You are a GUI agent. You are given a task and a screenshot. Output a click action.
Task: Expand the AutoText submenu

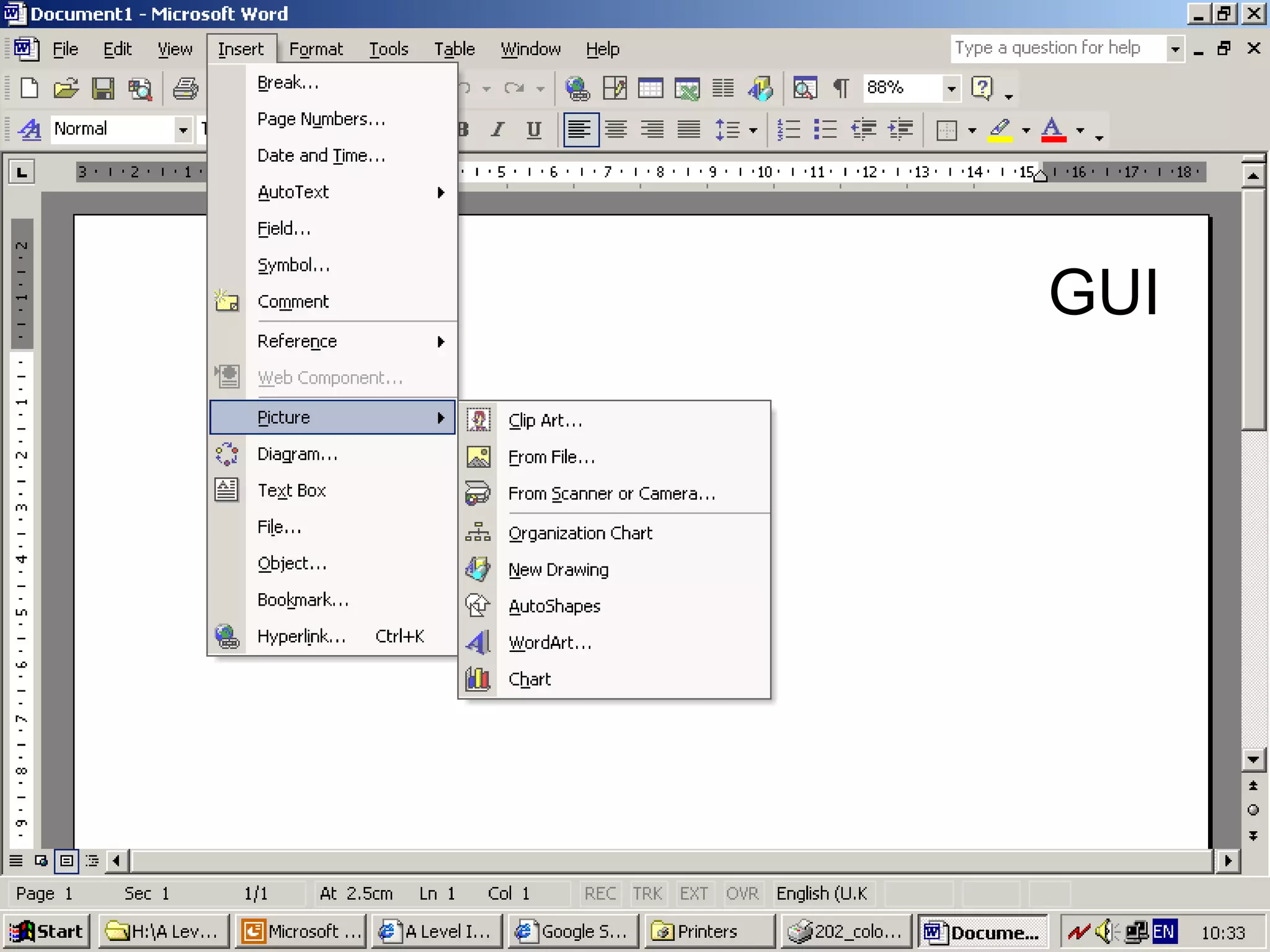[332, 192]
